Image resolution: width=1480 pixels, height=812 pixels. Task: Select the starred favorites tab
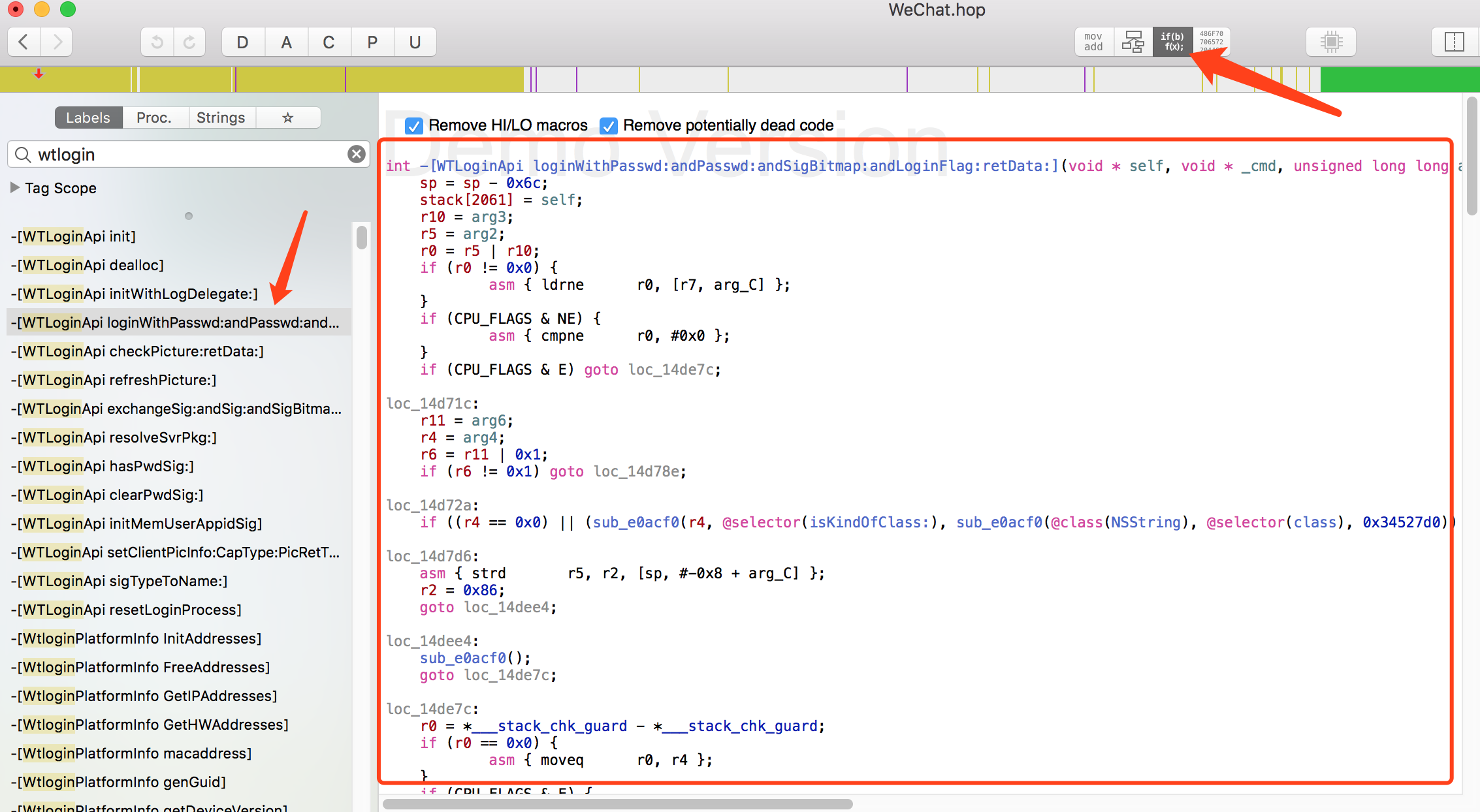coord(288,117)
